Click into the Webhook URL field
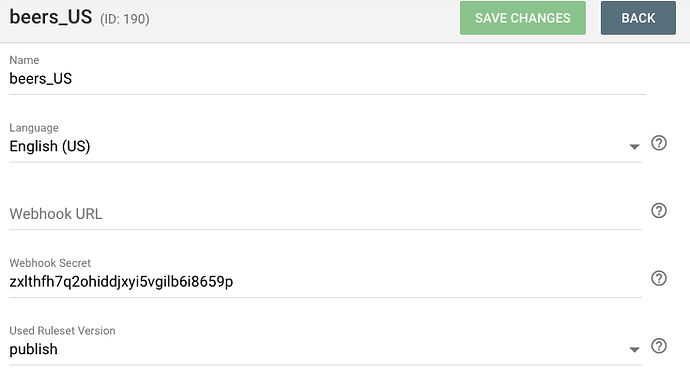690x388 pixels. click(325, 214)
